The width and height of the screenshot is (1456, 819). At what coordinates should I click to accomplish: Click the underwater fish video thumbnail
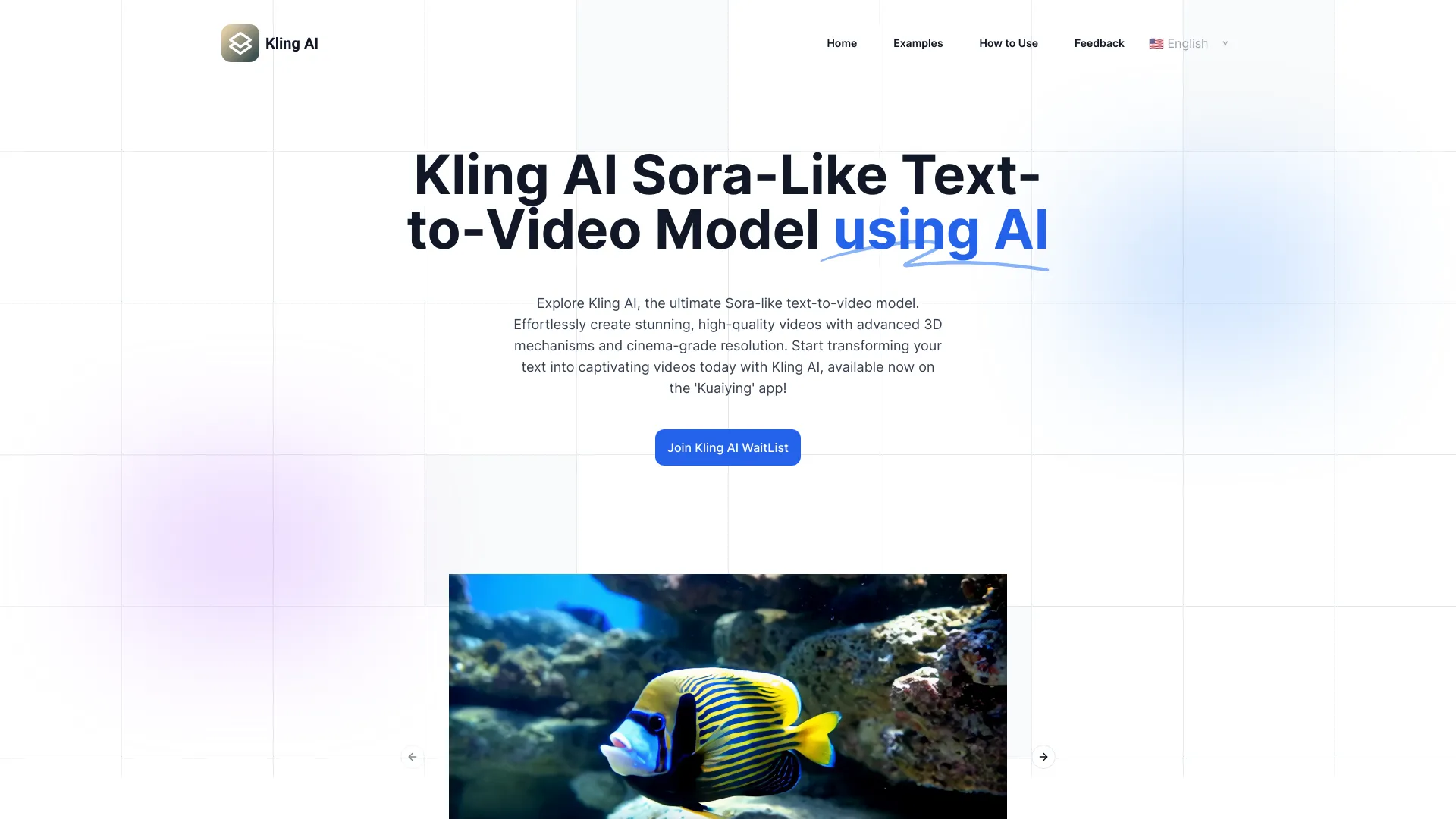pos(728,696)
